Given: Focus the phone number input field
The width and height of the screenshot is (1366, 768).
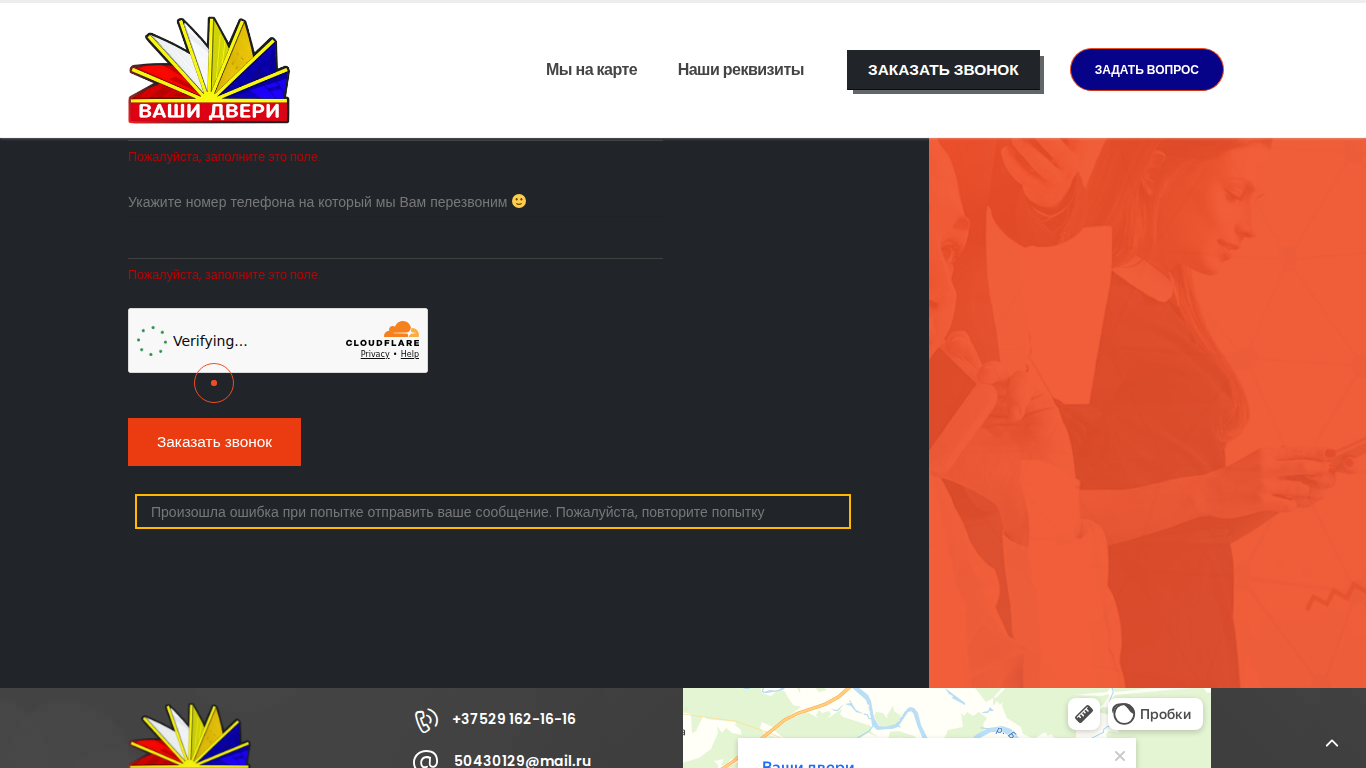Looking at the screenshot, I should (x=395, y=240).
